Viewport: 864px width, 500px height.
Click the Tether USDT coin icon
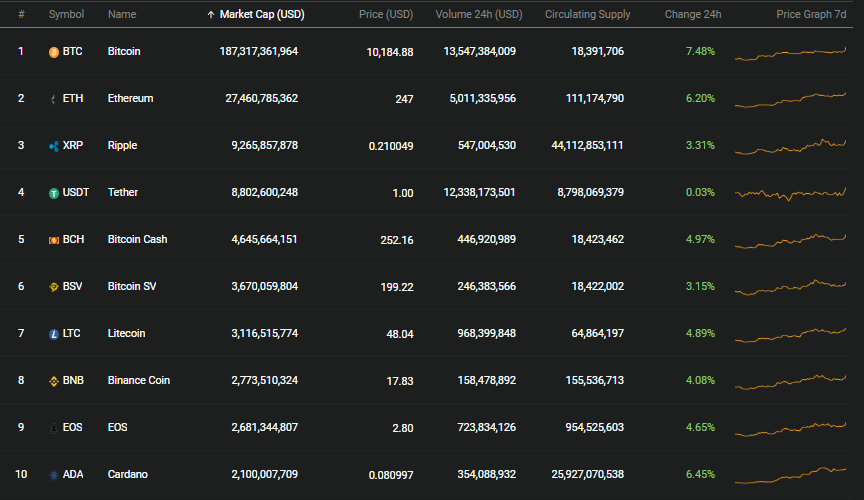[53, 193]
